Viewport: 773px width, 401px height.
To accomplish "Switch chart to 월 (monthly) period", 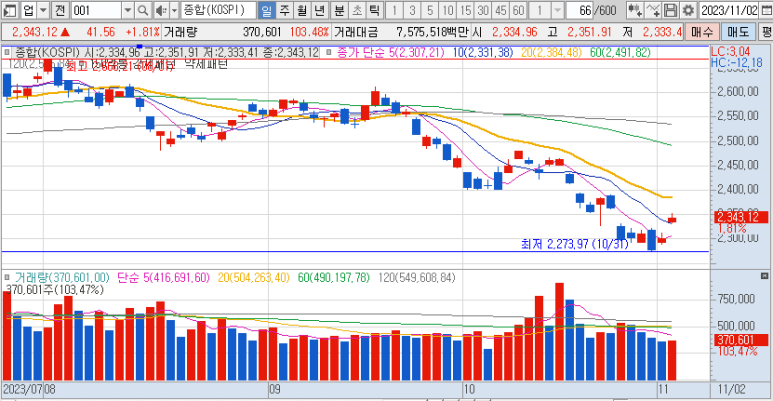I will 301,10.
